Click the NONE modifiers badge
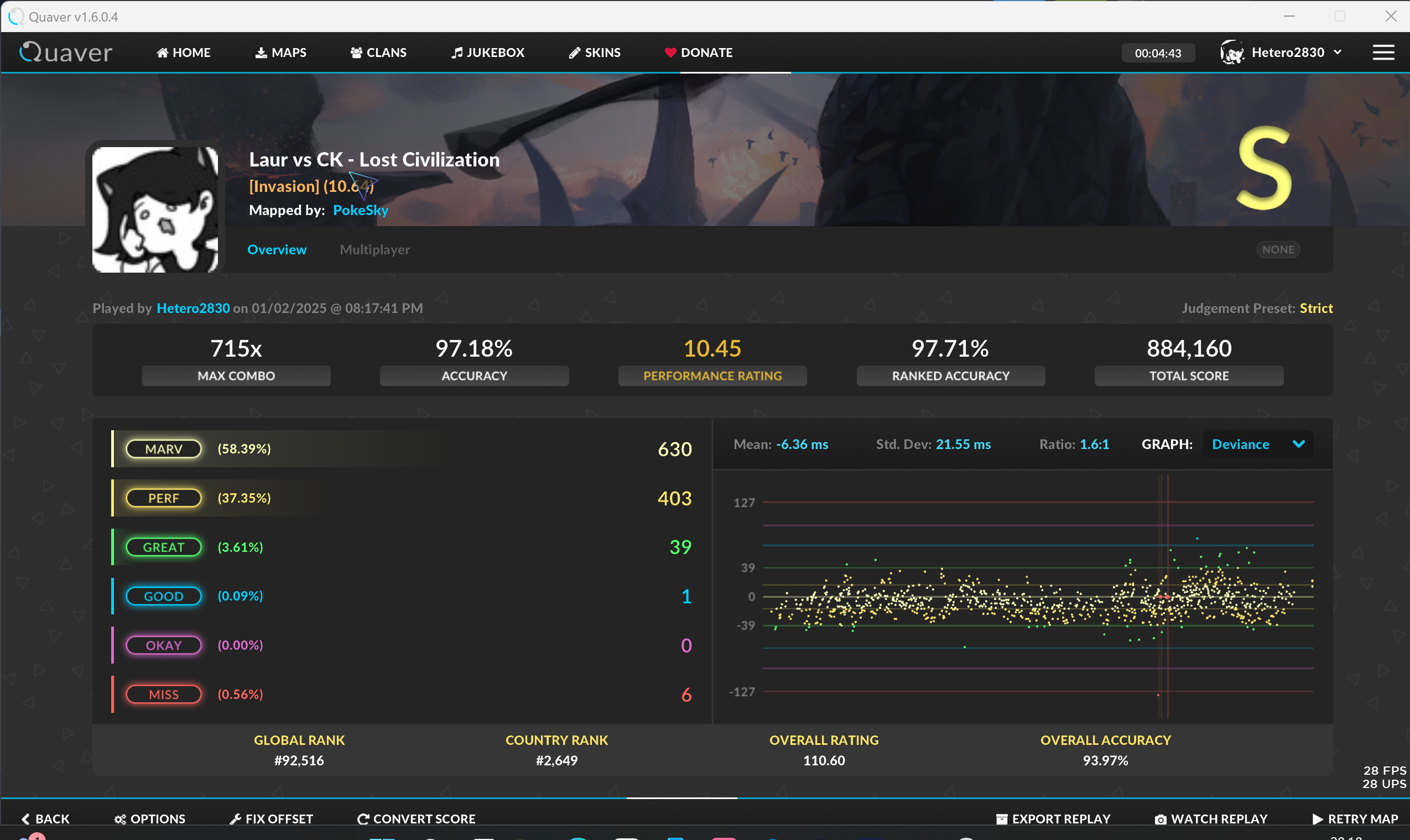 tap(1278, 249)
